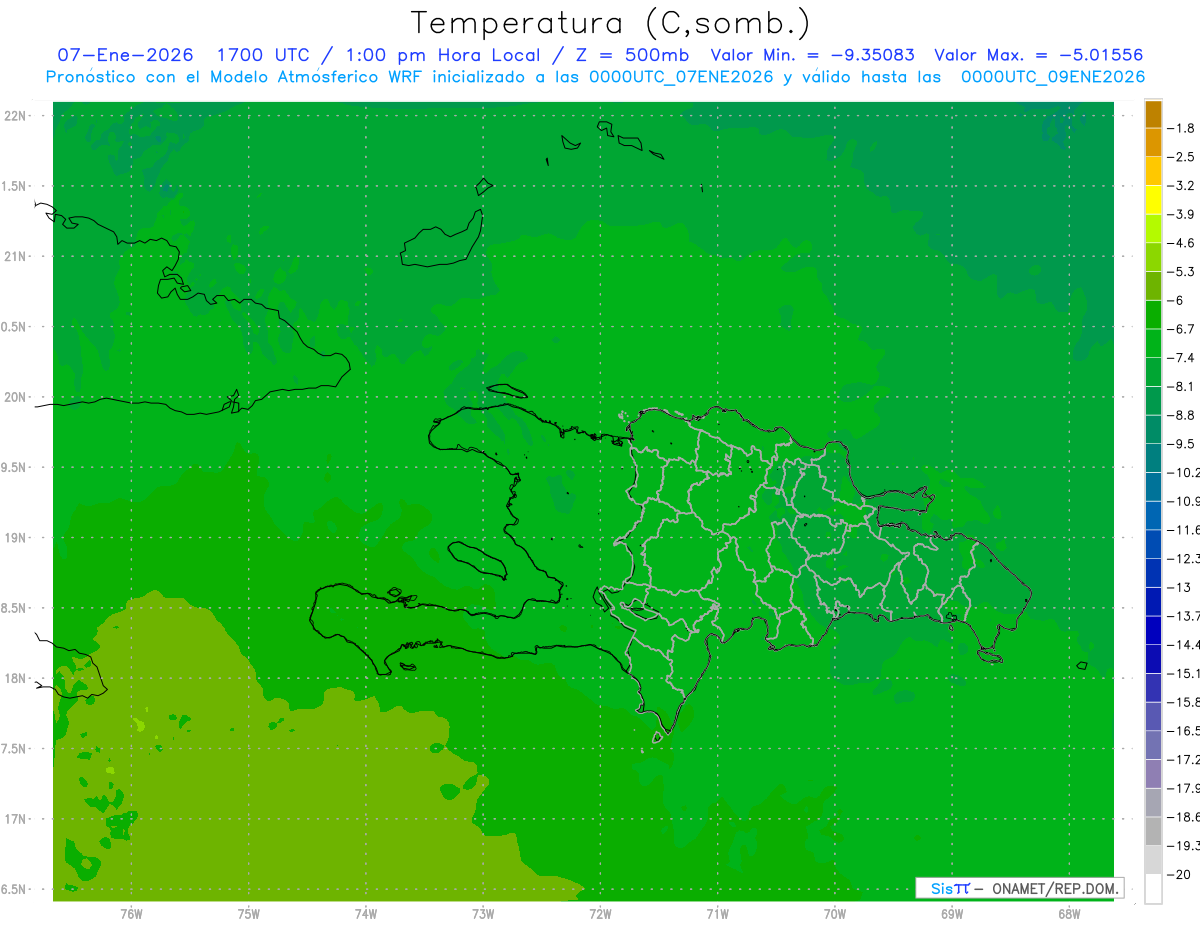
Task: Click the '75W' longitude axis label
Action: pos(248,914)
